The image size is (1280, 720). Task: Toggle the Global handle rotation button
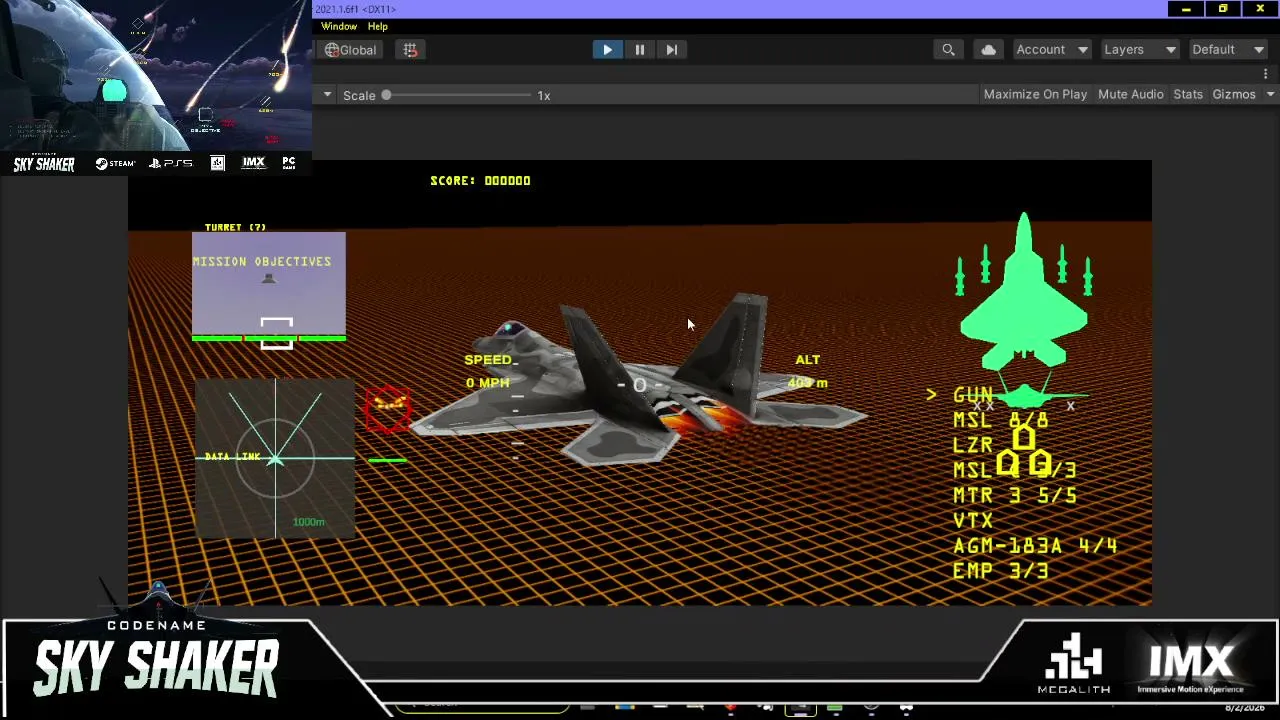point(350,49)
